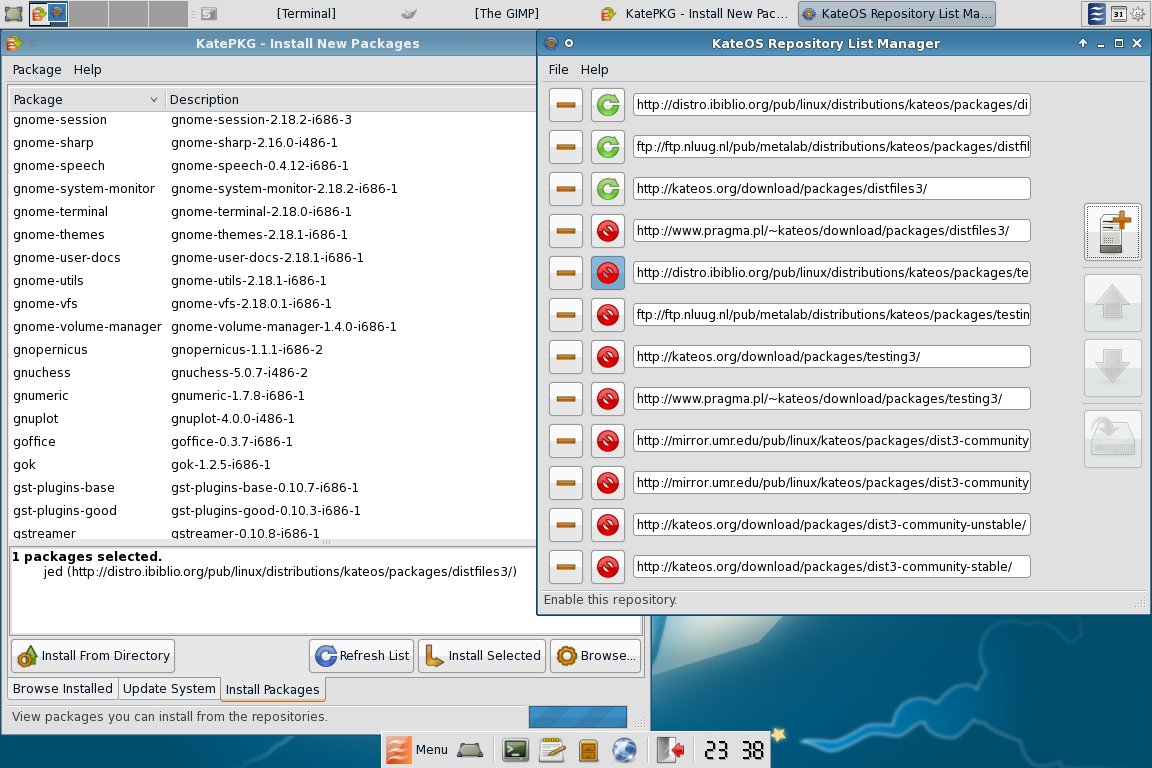Enable the kateos.org testing3 repository
Screen dimensions: 1152x768
click(x=608, y=356)
